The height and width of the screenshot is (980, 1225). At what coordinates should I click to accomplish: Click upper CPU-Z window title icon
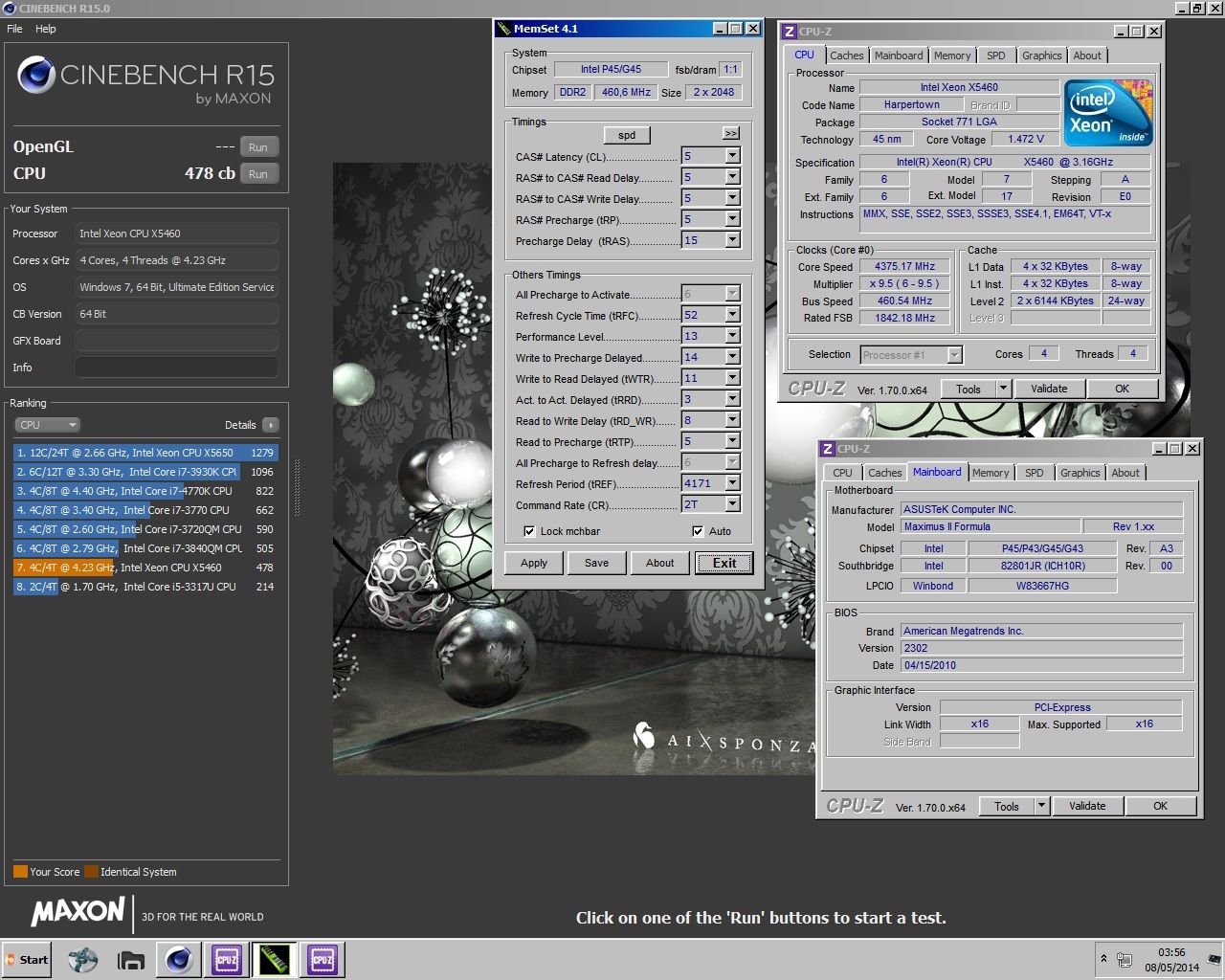[x=790, y=32]
